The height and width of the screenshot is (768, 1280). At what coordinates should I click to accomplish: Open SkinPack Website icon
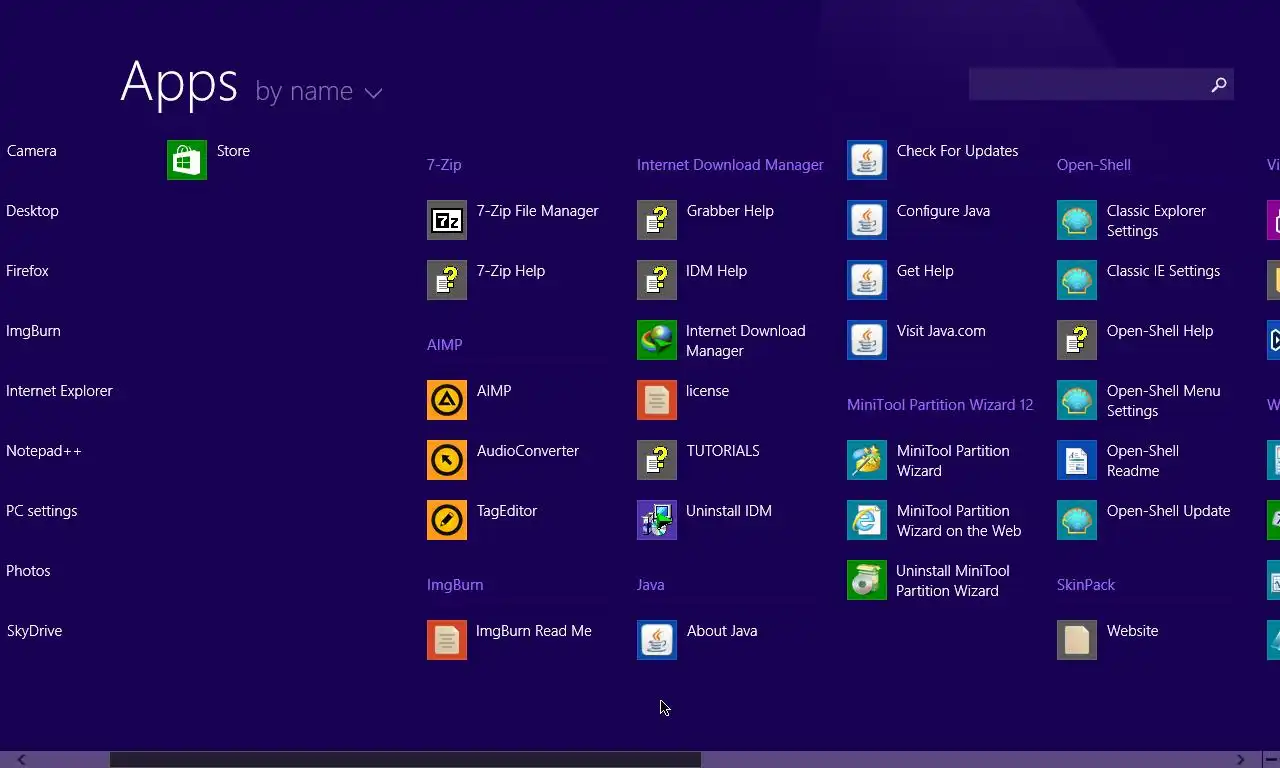click(1077, 640)
